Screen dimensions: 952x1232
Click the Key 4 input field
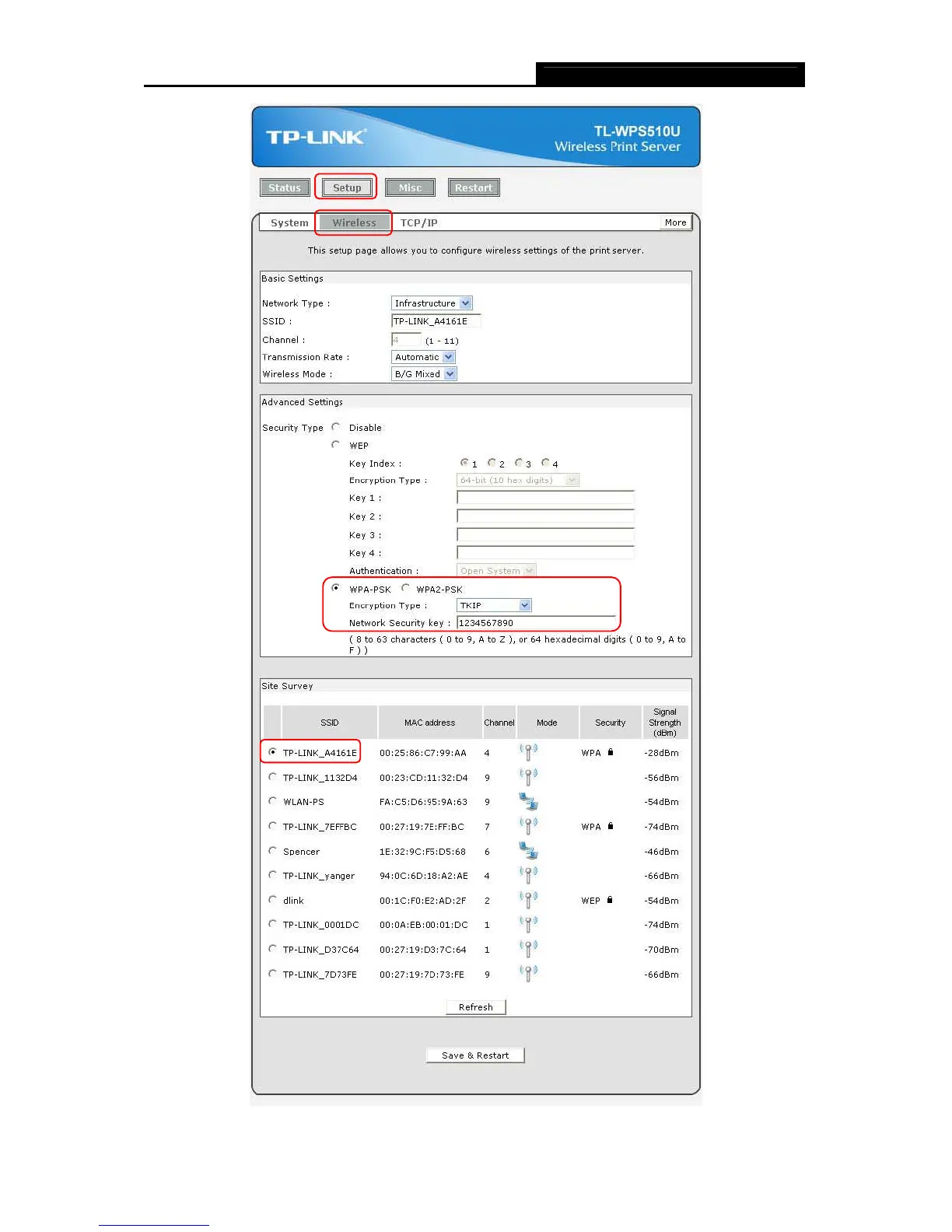(x=545, y=553)
